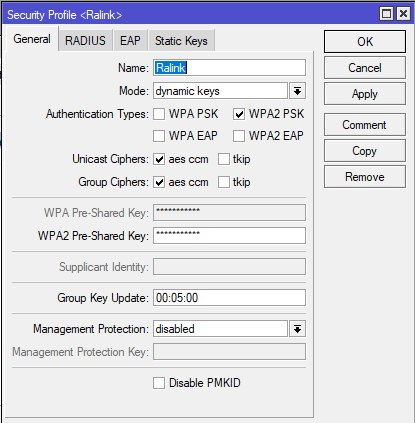Click the WPA2 Pre-Shared Key field
The width and height of the screenshot is (415, 423).
point(229,236)
